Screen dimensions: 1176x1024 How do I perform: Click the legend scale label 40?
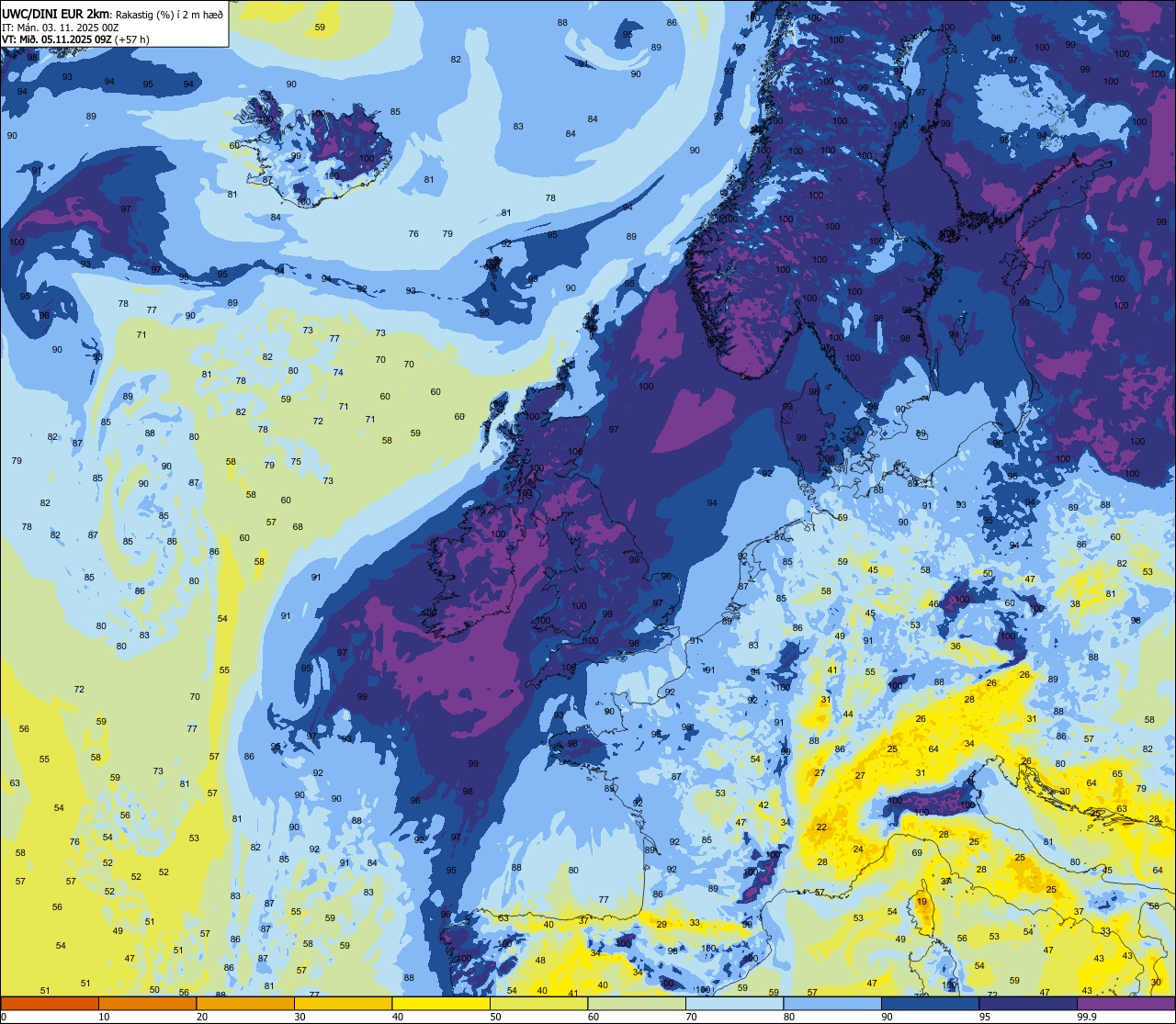point(398,1017)
